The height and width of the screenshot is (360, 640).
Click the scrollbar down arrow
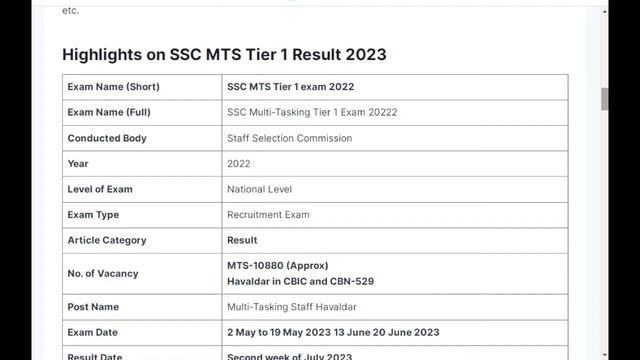604,356
